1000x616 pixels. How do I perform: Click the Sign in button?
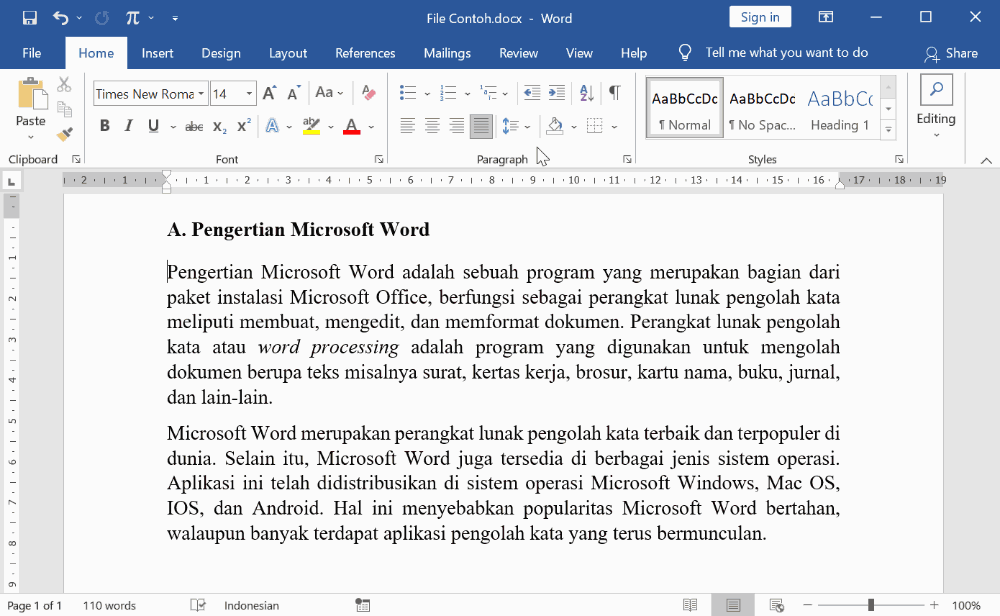760,17
